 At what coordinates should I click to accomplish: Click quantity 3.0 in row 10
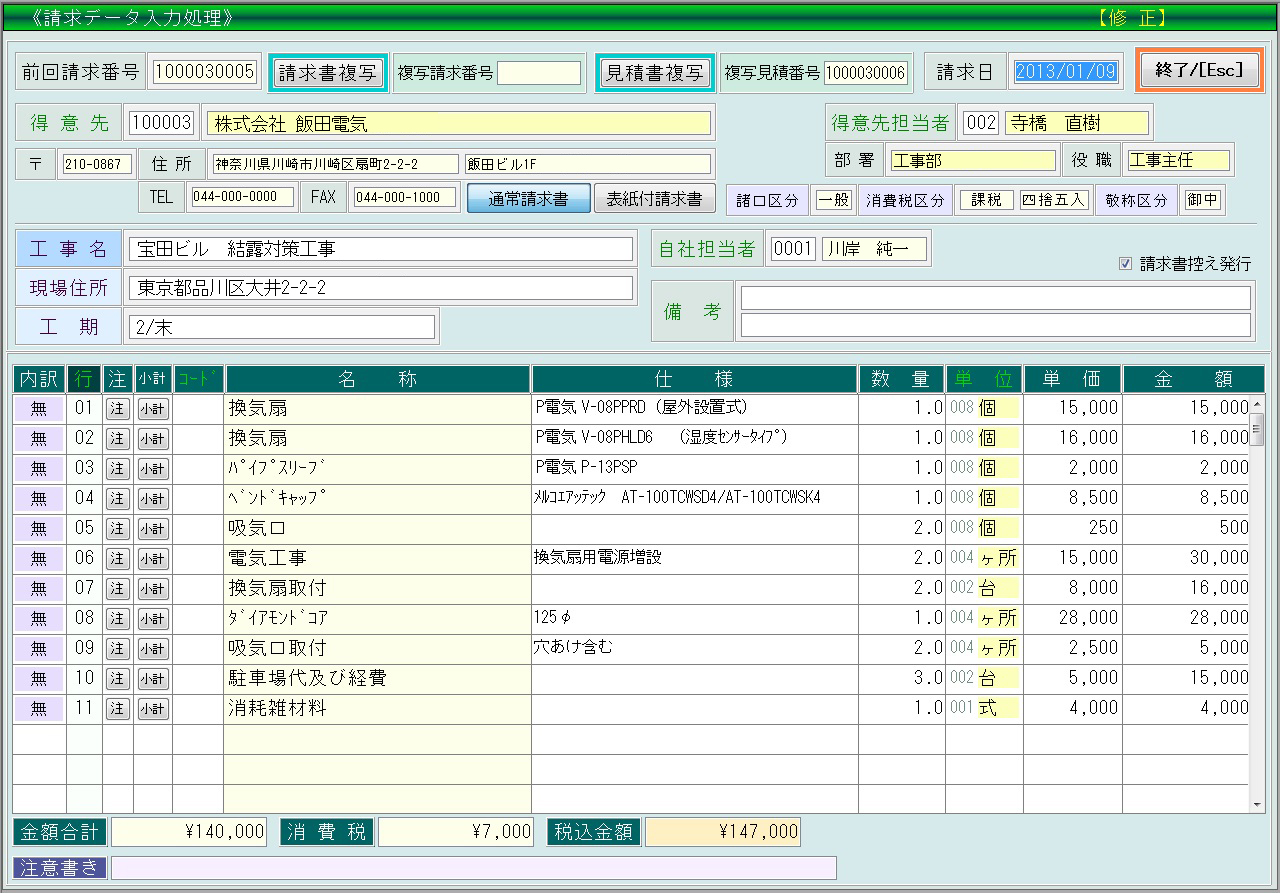[902, 678]
